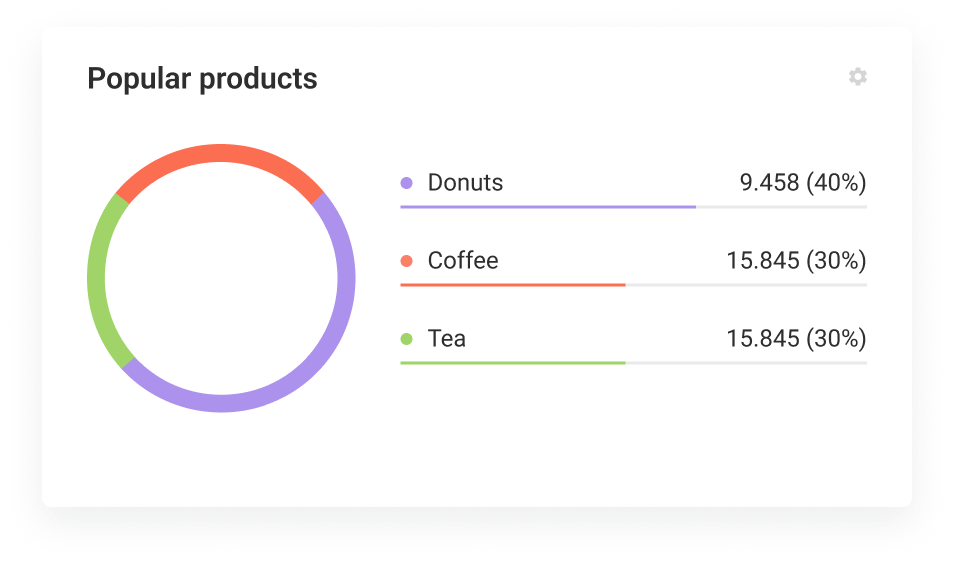Click the Donuts value 9.458 (40%)

[x=802, y=183]
